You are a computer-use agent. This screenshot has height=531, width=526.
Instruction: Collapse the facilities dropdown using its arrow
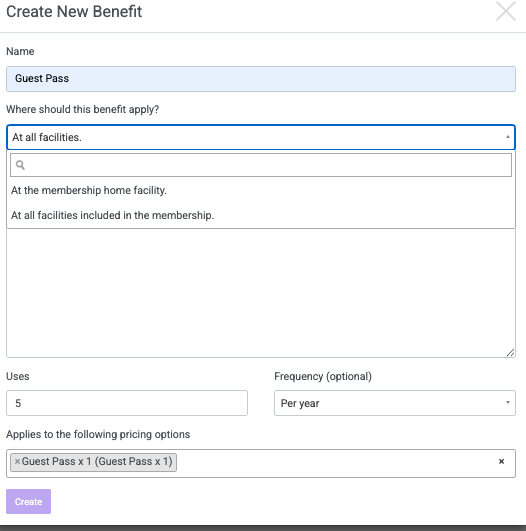pyautogui.click(x=507, y=137)
